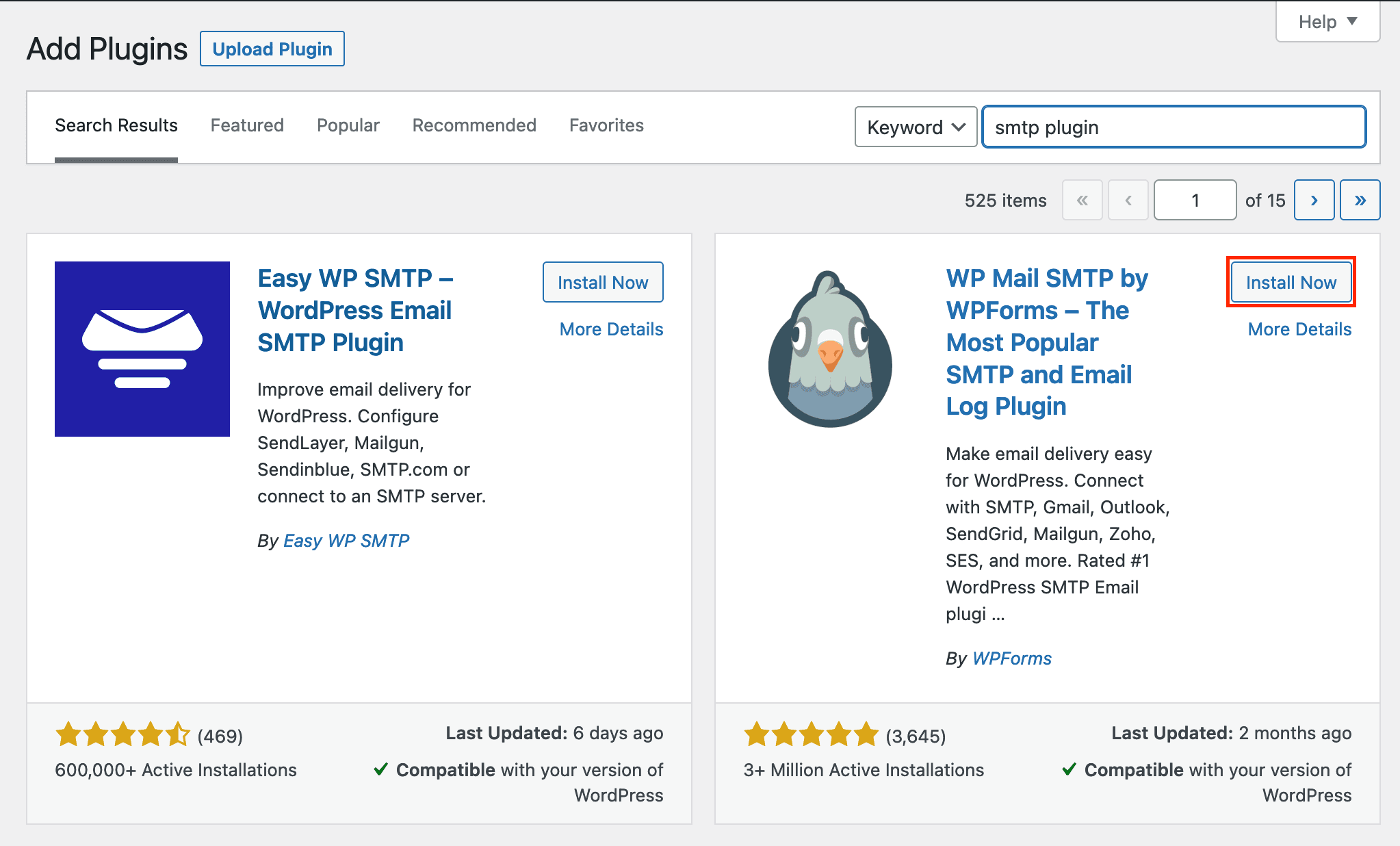View the Recommended plugins tab
The height and width of the screenshot is (846, 1400).
click(474, 125)
